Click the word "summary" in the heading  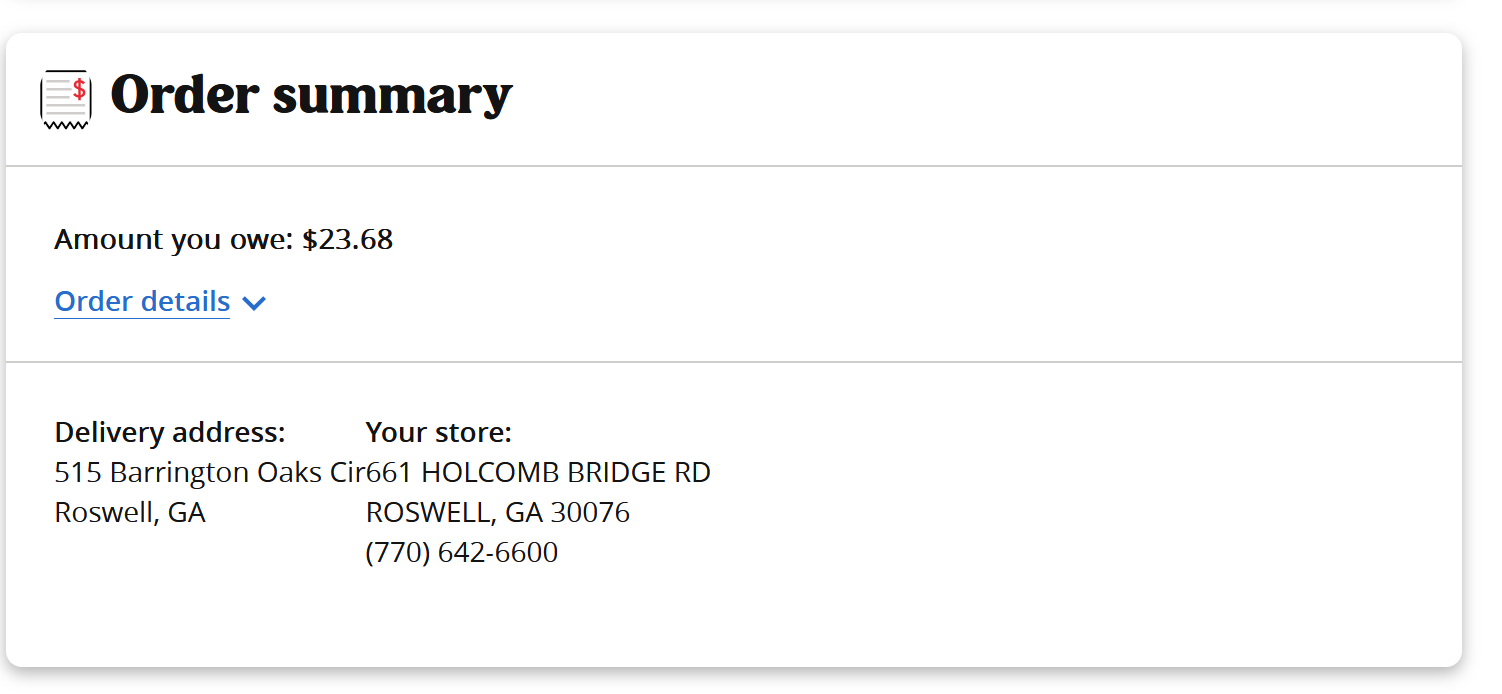(x=392, y=97)
